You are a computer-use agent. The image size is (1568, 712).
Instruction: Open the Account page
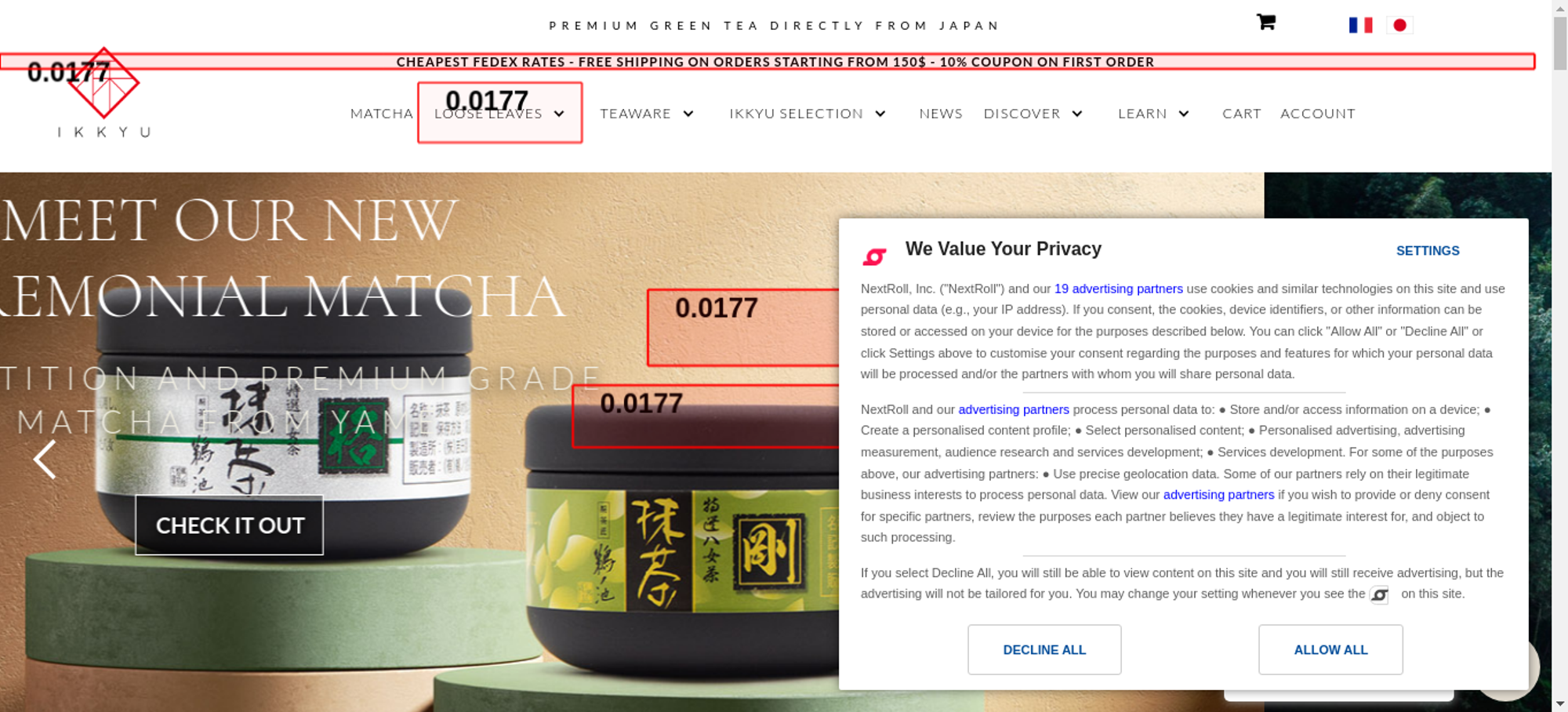pyautogui.click(x=1318, y=114)
